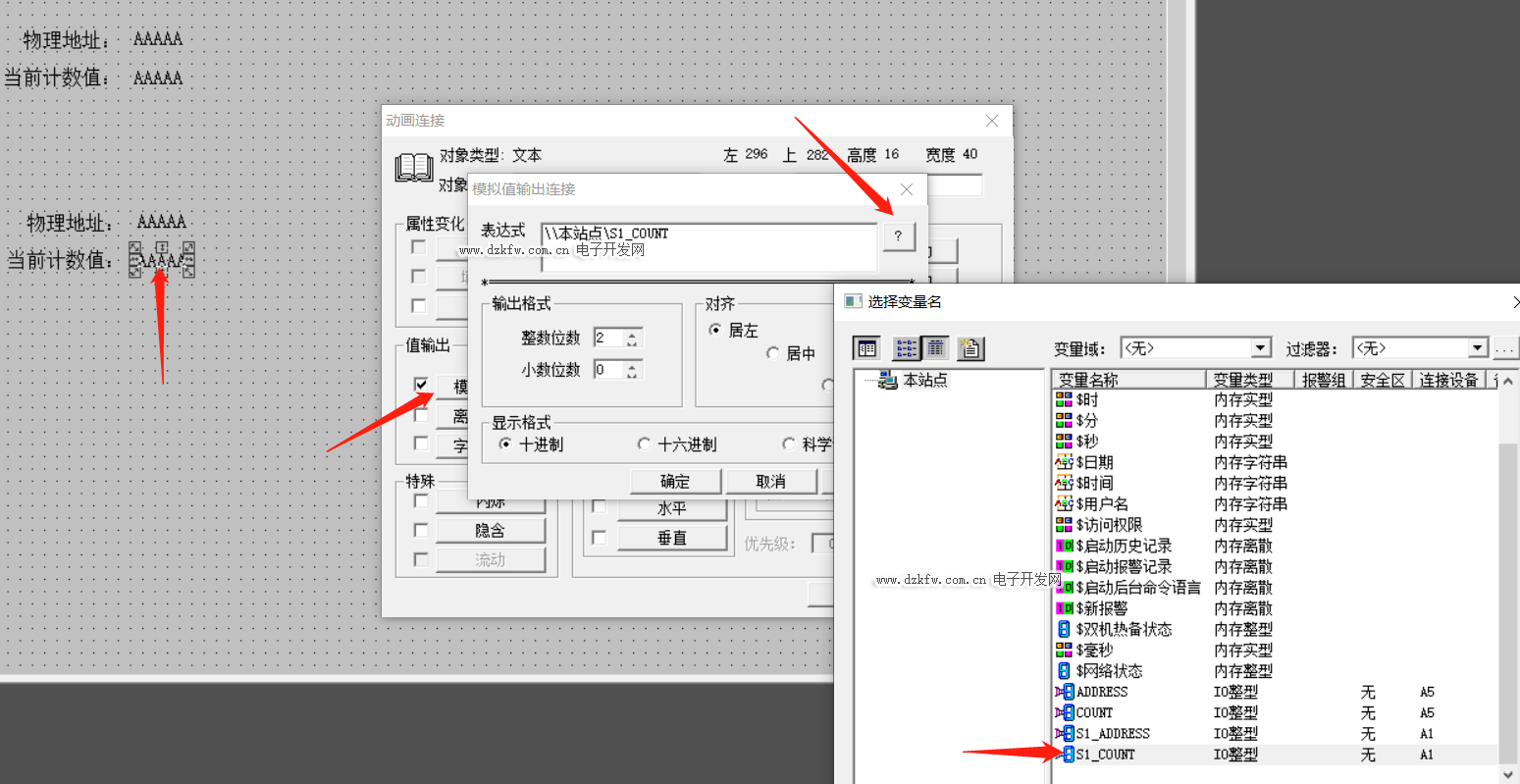Click the ? browse button beside expression
Image resolution: width=1520 pixels, height=784 pixels.
(x=898, y=236)
